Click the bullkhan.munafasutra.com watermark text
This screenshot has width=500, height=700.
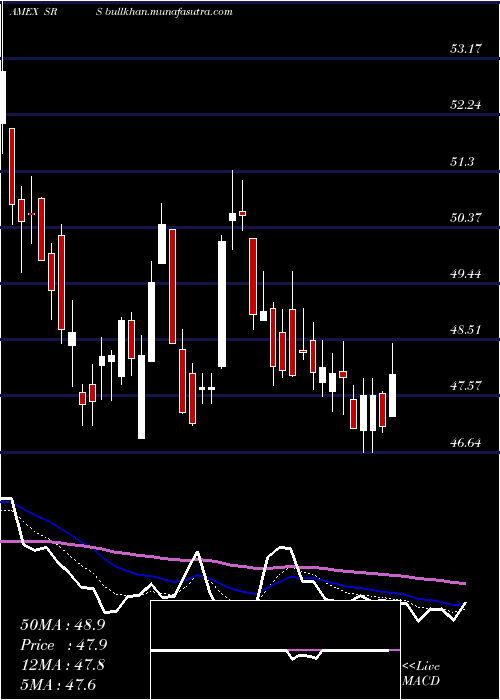169,12
